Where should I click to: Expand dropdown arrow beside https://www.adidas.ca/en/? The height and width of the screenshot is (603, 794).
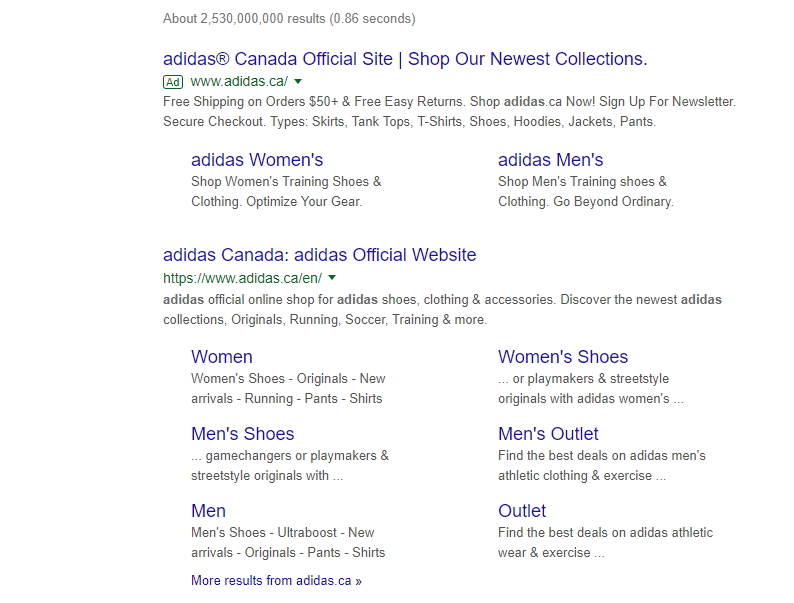click(x=332, y=277)
